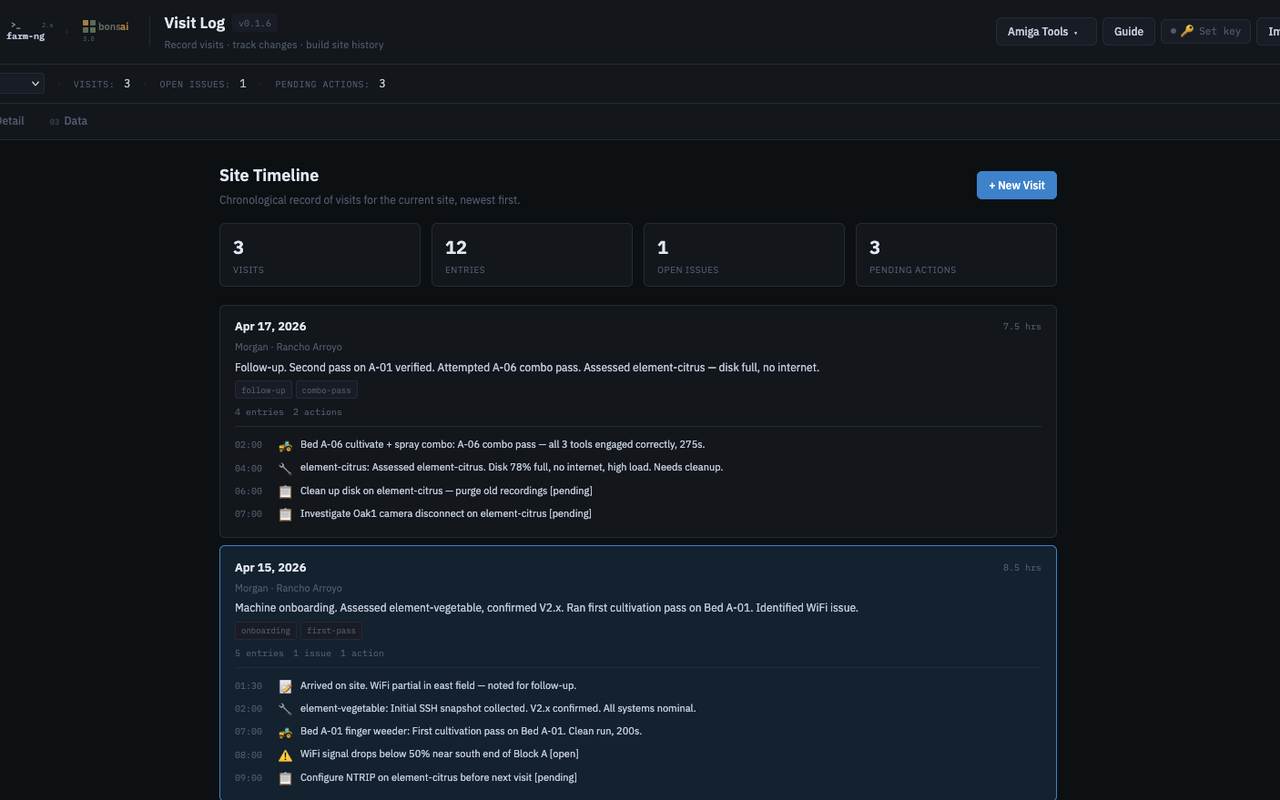The width and height of the screenshot is (1280, 800).
Task: Click tractor icon on Bed A-01 finger weeder entry
Action: pos(285,732)
